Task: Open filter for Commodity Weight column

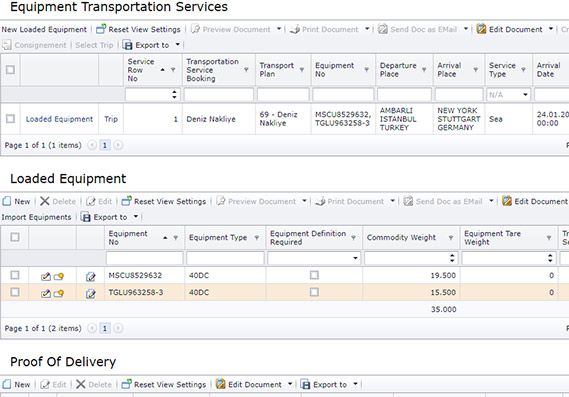Action: click(x=451, y=238)
